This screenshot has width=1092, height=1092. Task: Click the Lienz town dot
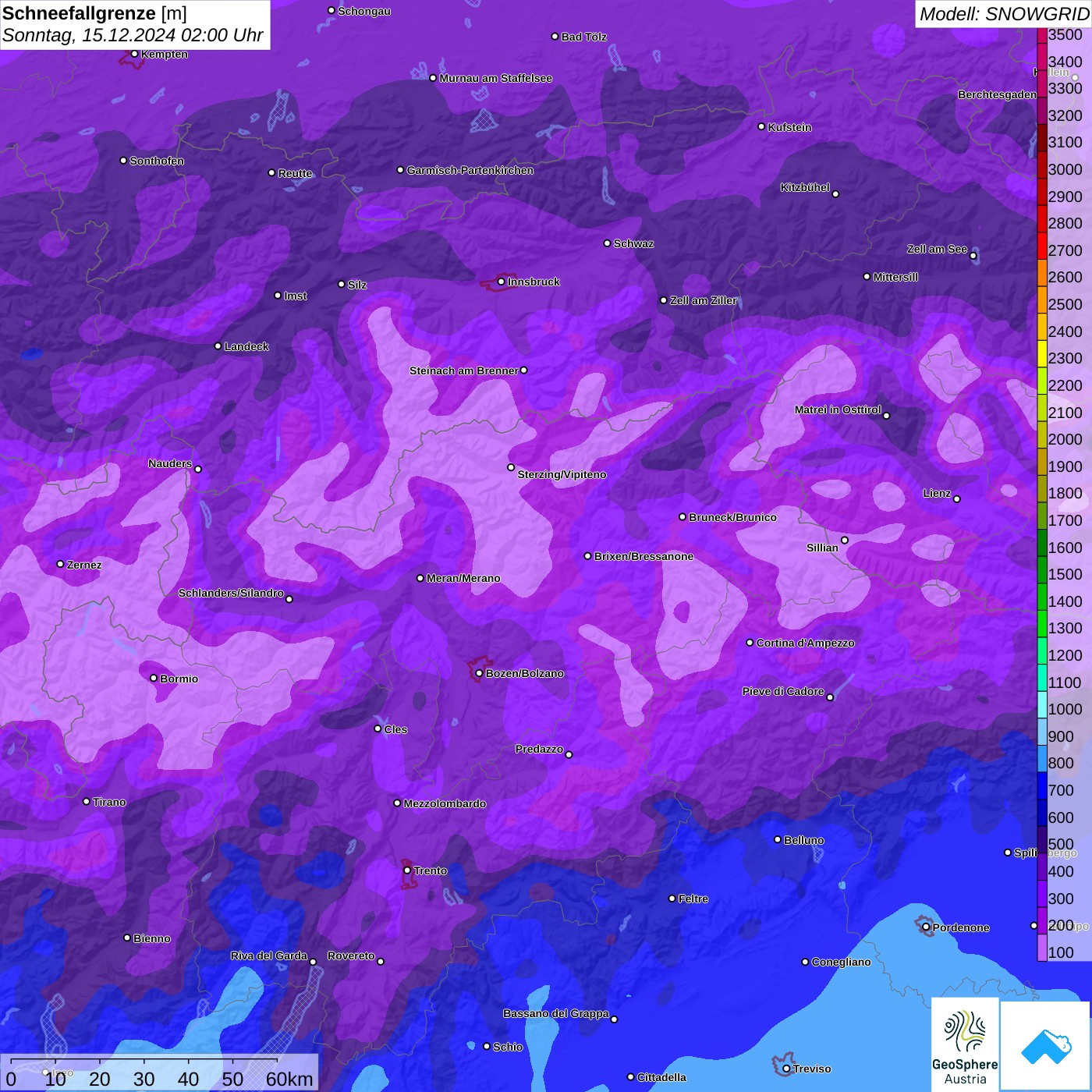pos(957,499)
